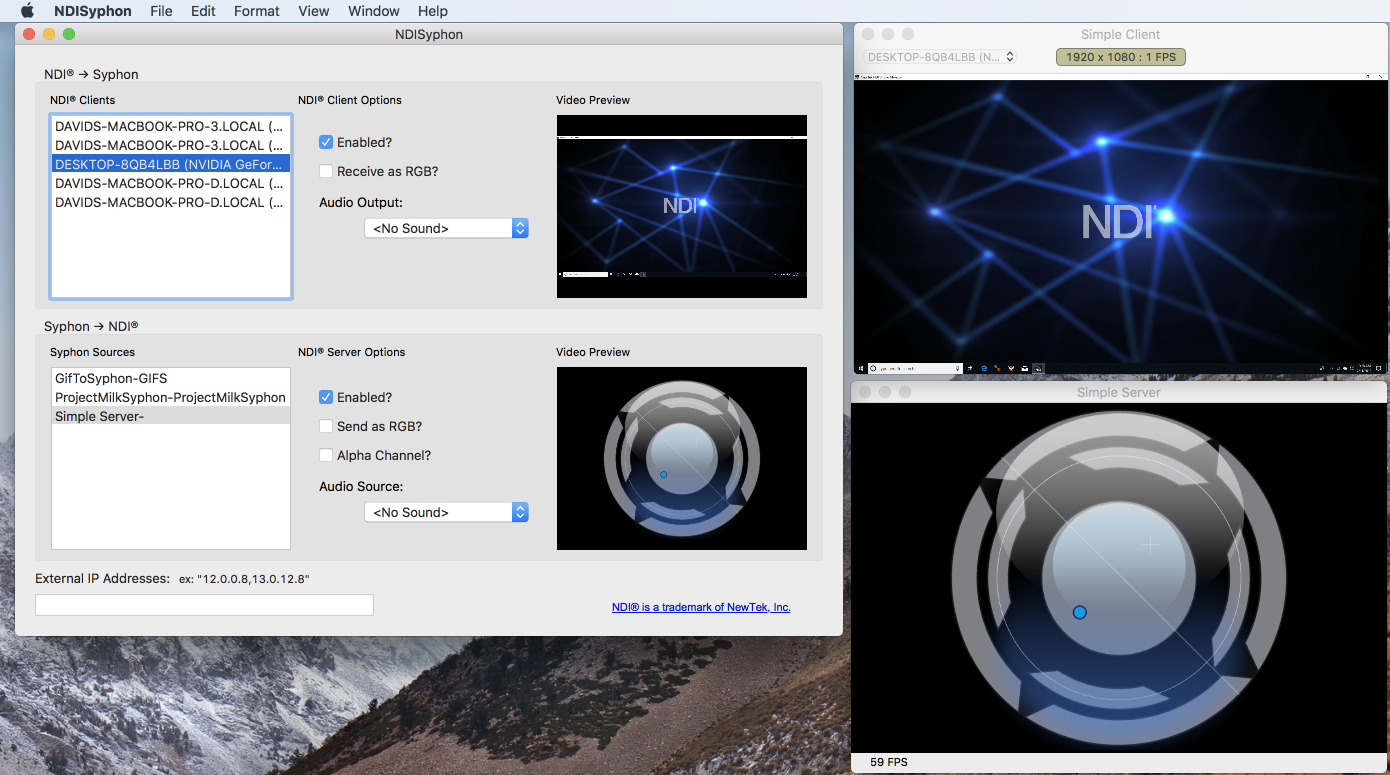1390x775 pixels.
Task: Toggle Enabled? under NDI Server Options
Action: 326,397
